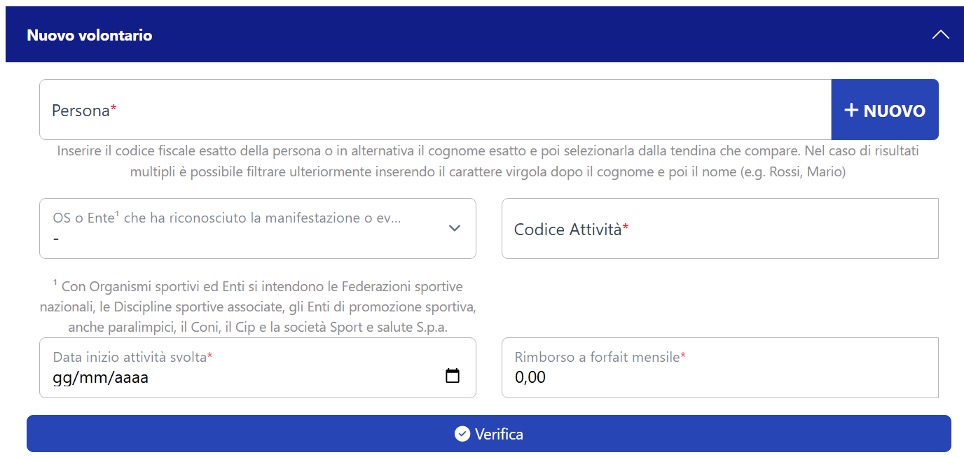Select the gg day segment of date
The image size is (964, 458).
click(x=61, y=377)
